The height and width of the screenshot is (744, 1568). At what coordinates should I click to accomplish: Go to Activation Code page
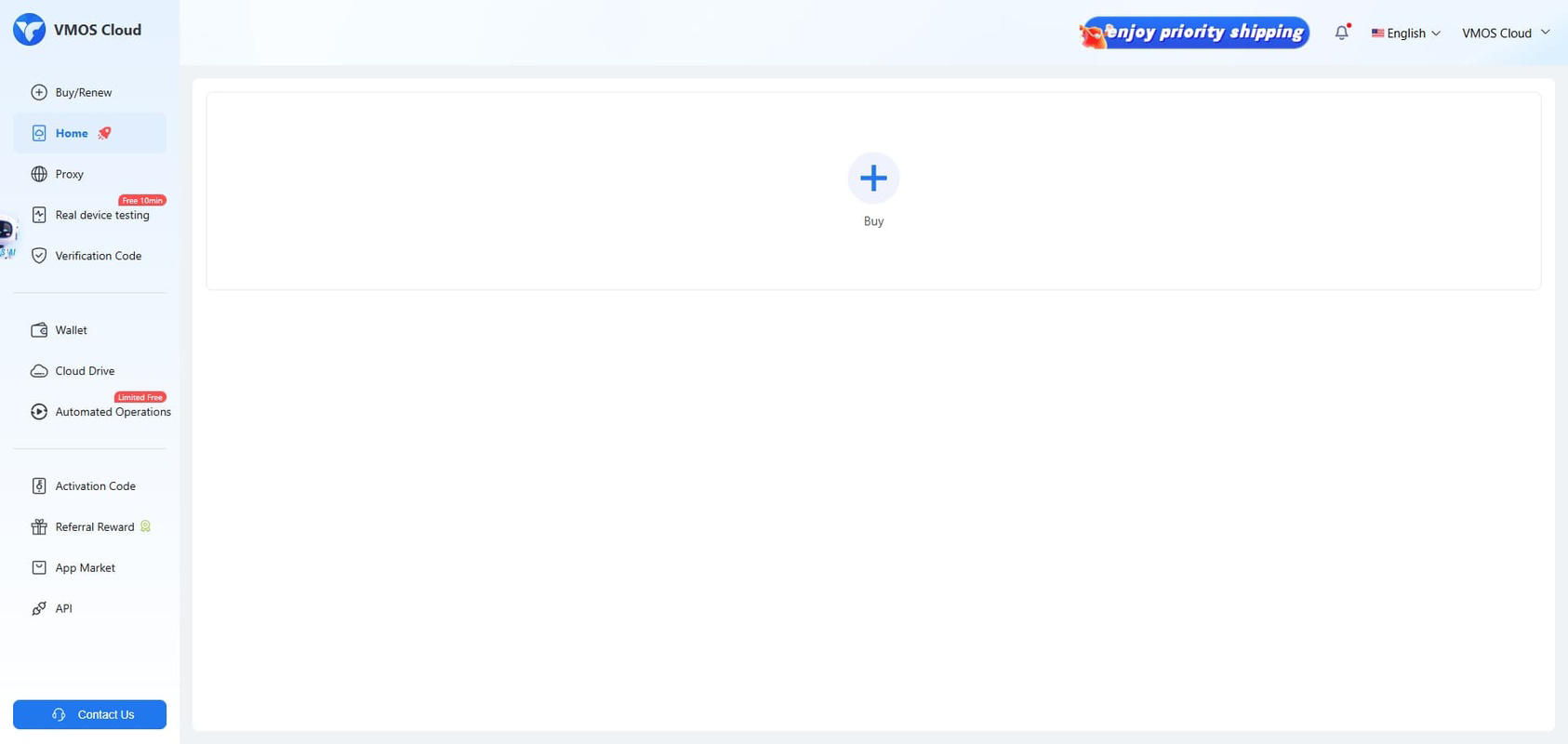[90, 486]
